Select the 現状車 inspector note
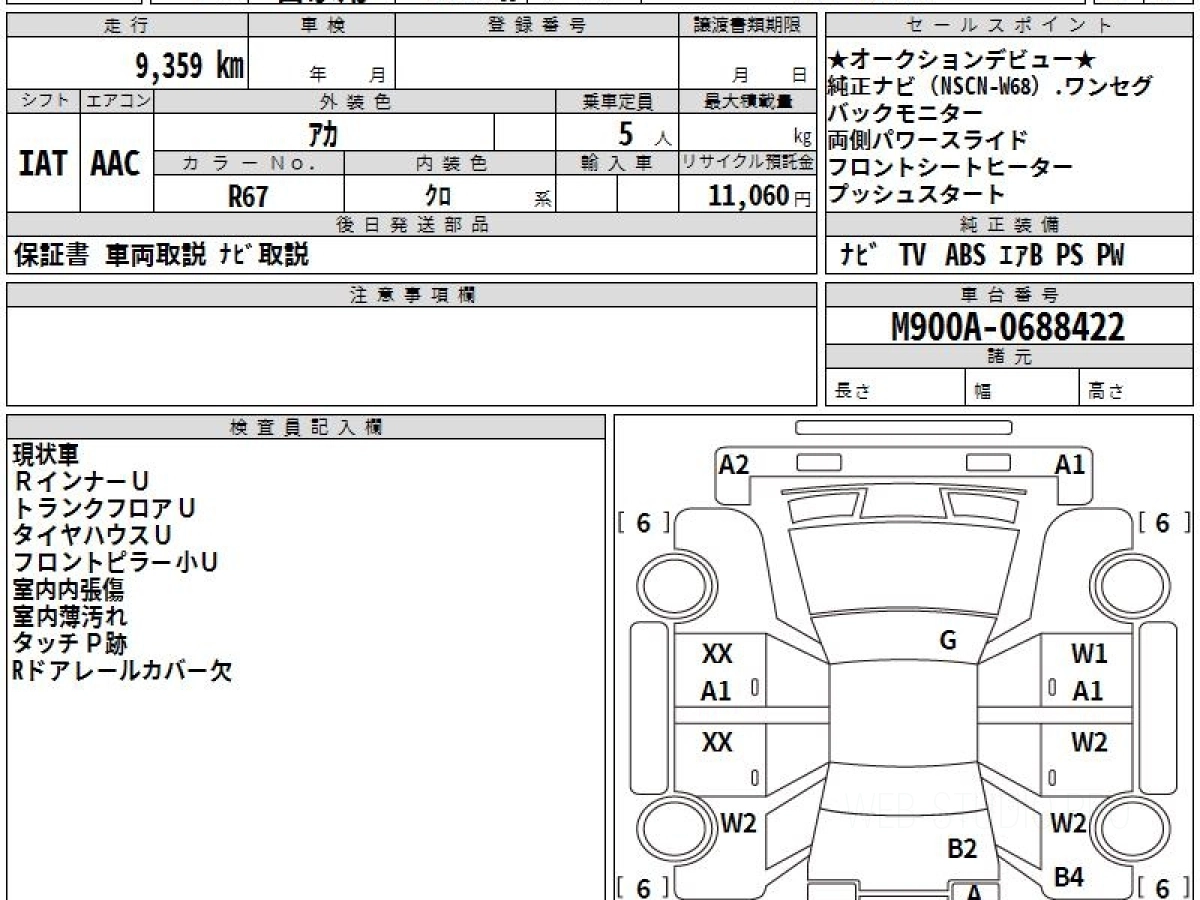 [45, 454]
